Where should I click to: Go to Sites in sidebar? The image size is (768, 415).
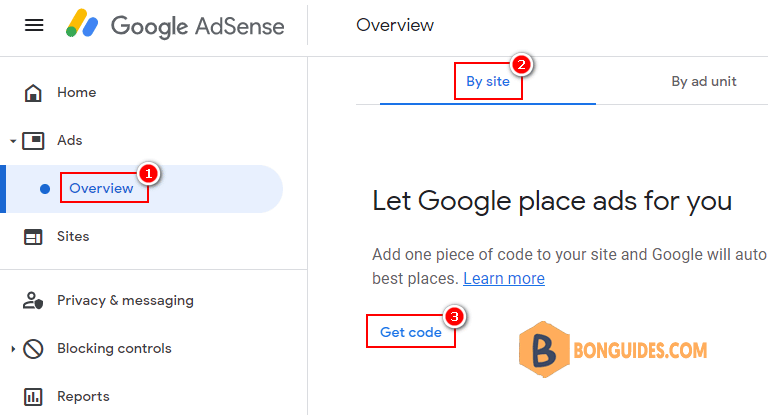pos(73,237)
